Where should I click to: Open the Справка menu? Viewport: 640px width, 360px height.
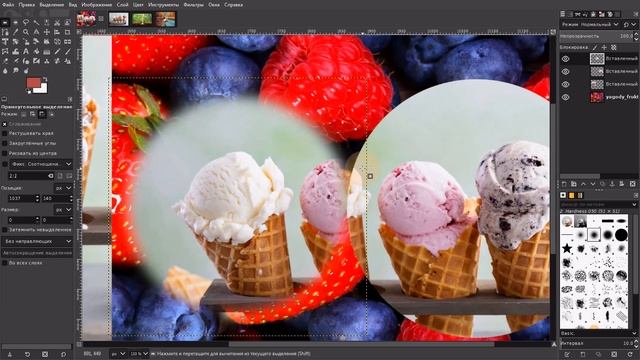(x=233, y=5)
